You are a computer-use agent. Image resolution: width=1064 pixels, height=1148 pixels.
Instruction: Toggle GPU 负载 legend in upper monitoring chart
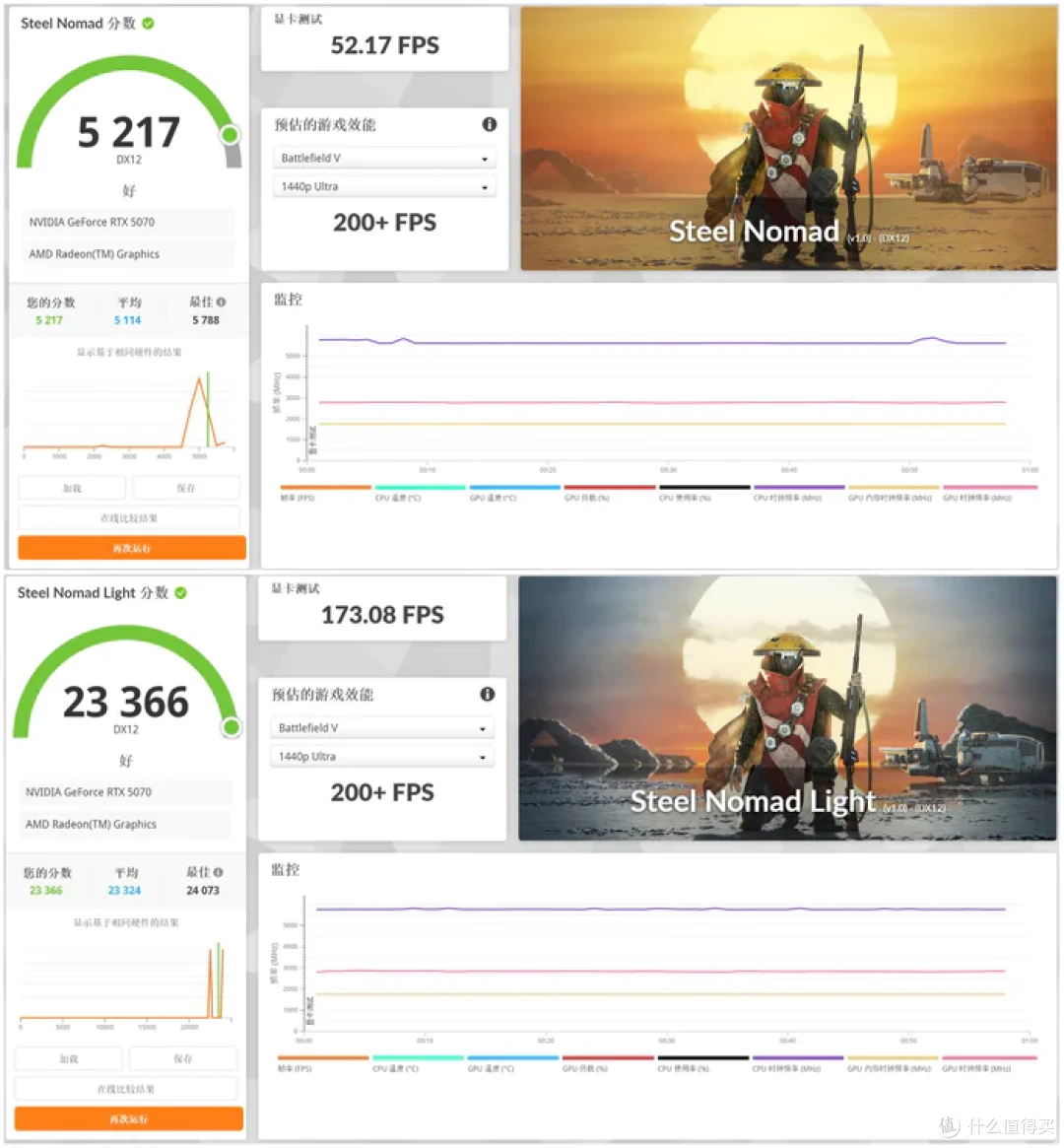(x=610, y=493)
